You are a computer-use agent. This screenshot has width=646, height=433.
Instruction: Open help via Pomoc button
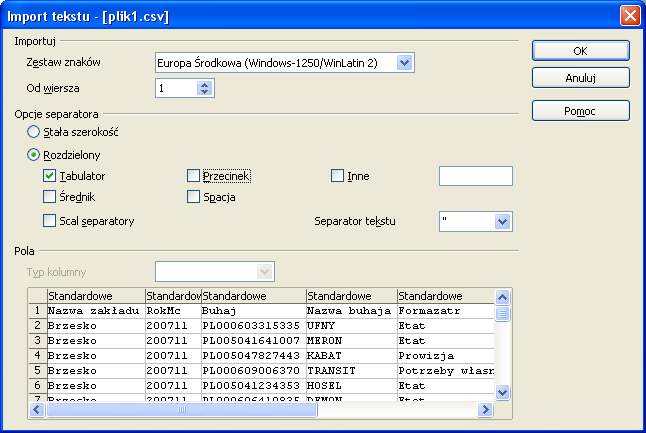pos(580,111)
